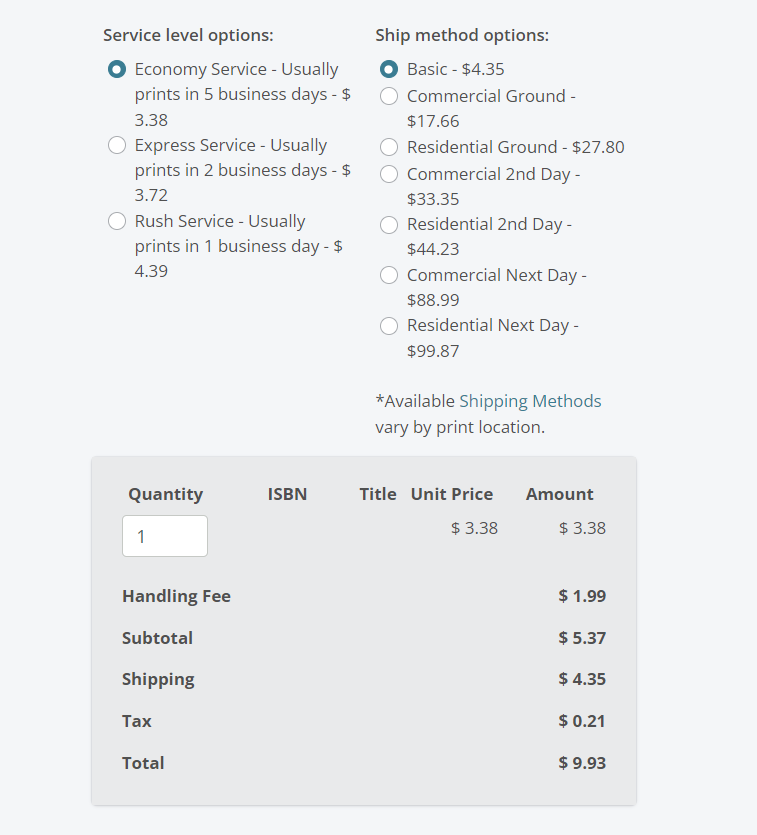Select the Basic ship method
This screenshot has height=835, width=757.
(388, 70)
